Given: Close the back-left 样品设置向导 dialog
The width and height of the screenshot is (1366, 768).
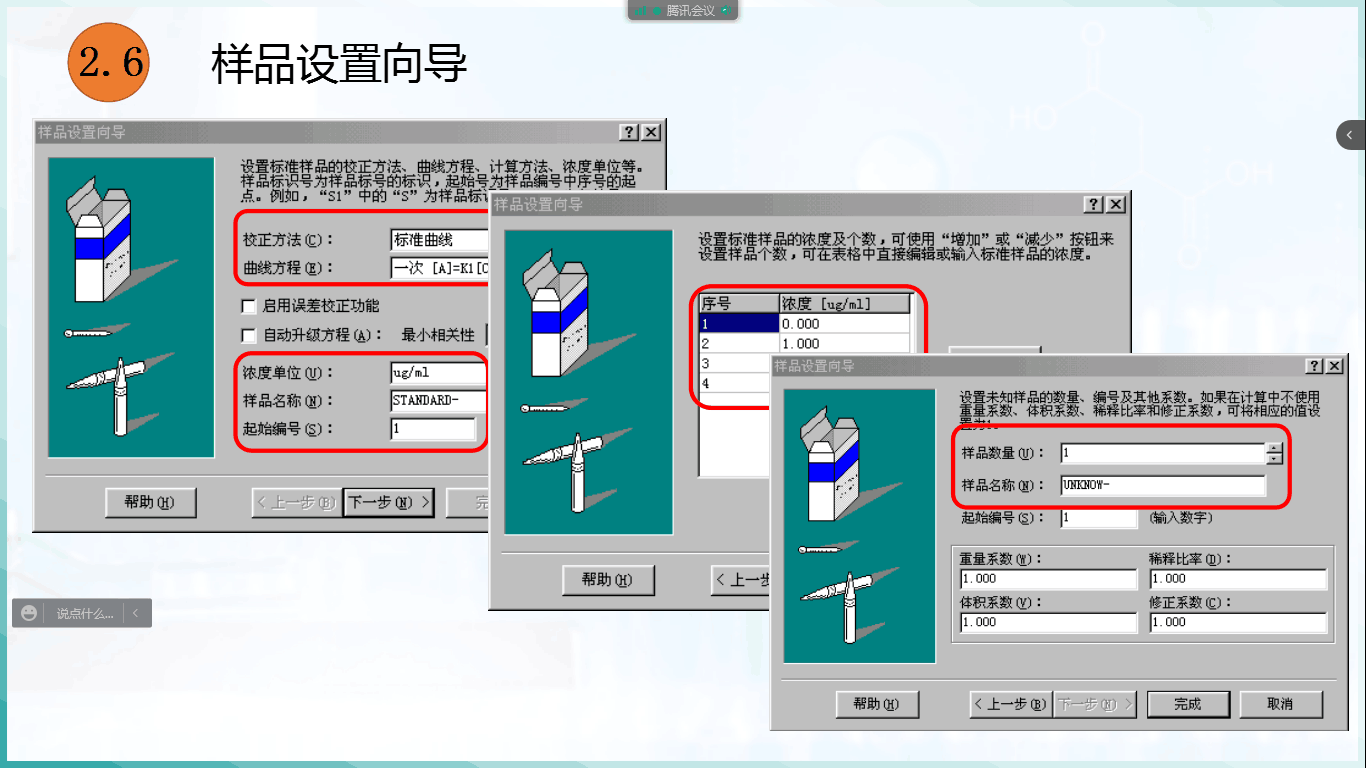Looking at the screenshot, I should (651, 132).
